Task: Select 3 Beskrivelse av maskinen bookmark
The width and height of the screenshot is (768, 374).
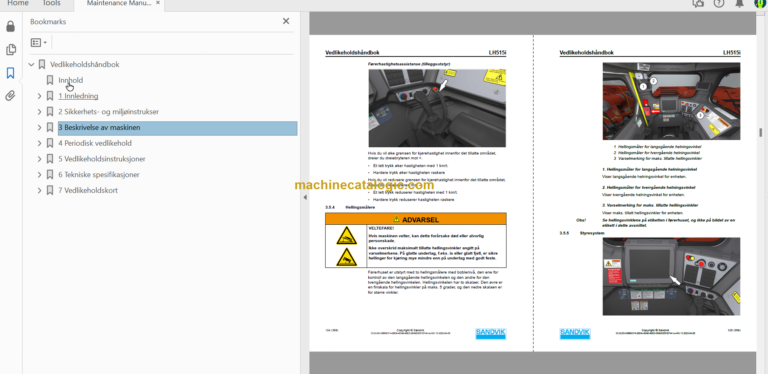Action: [x=177, y=128]
